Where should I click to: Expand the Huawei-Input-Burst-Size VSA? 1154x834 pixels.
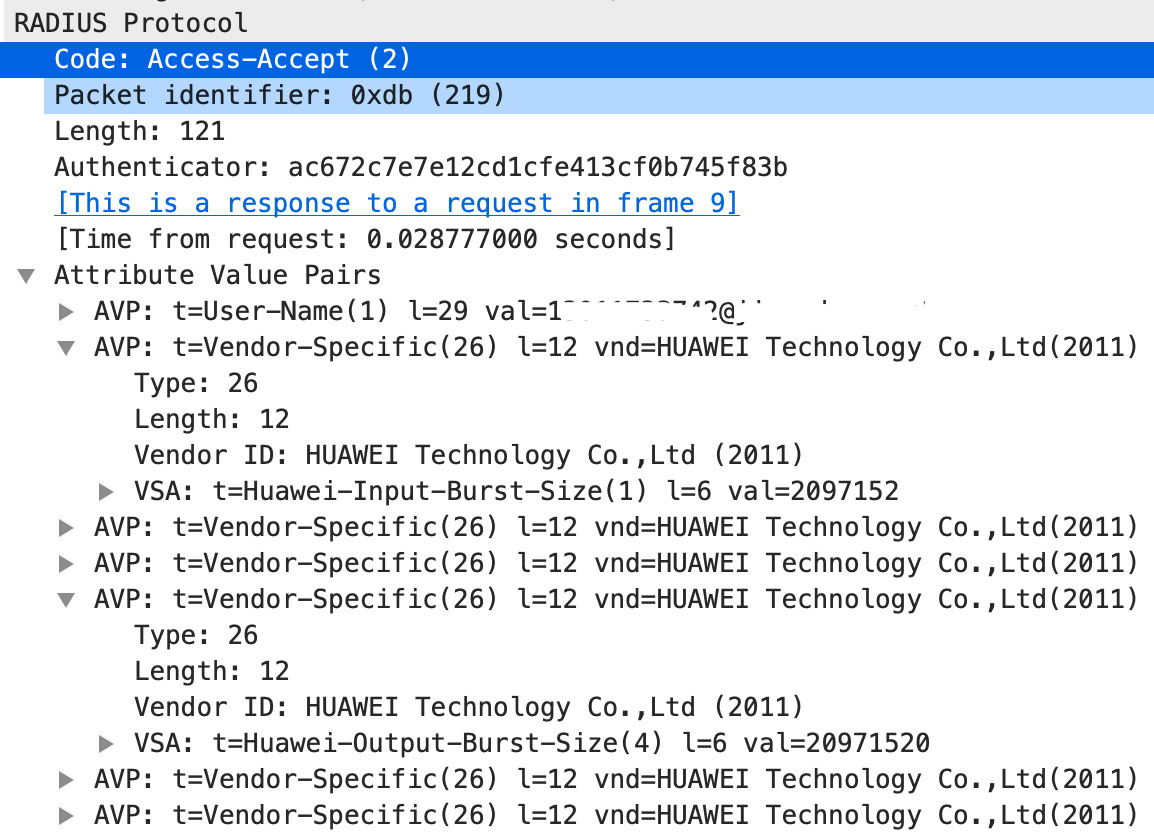106,492
